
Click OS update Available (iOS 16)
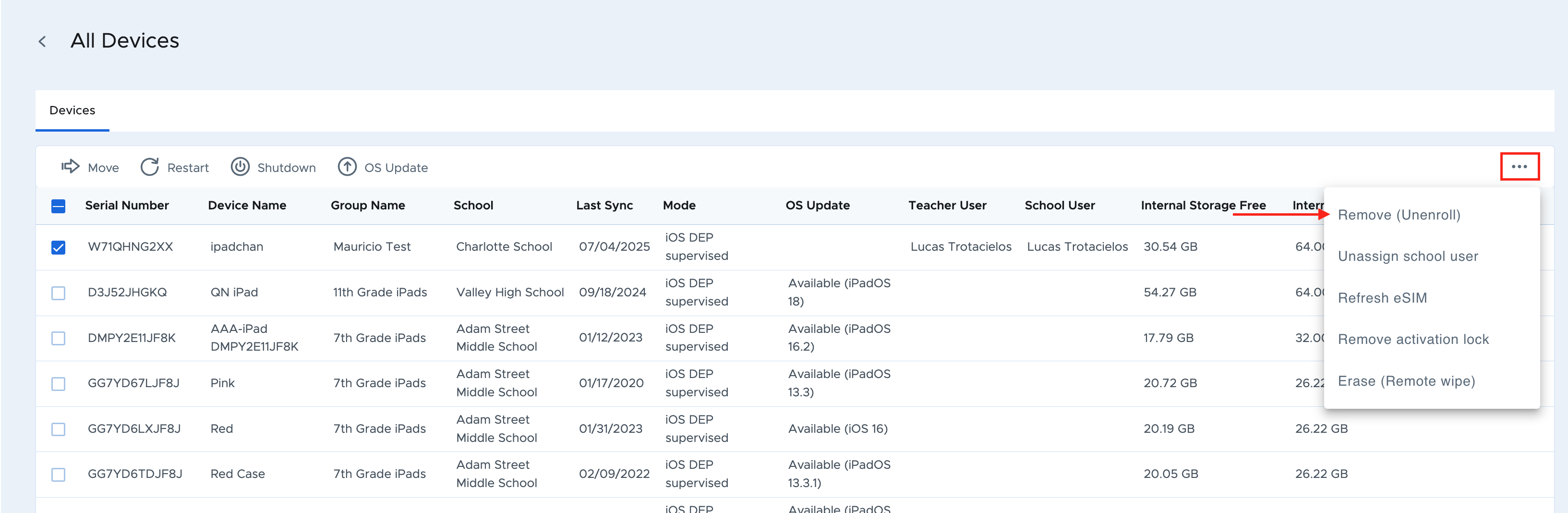tap(838, 429)
